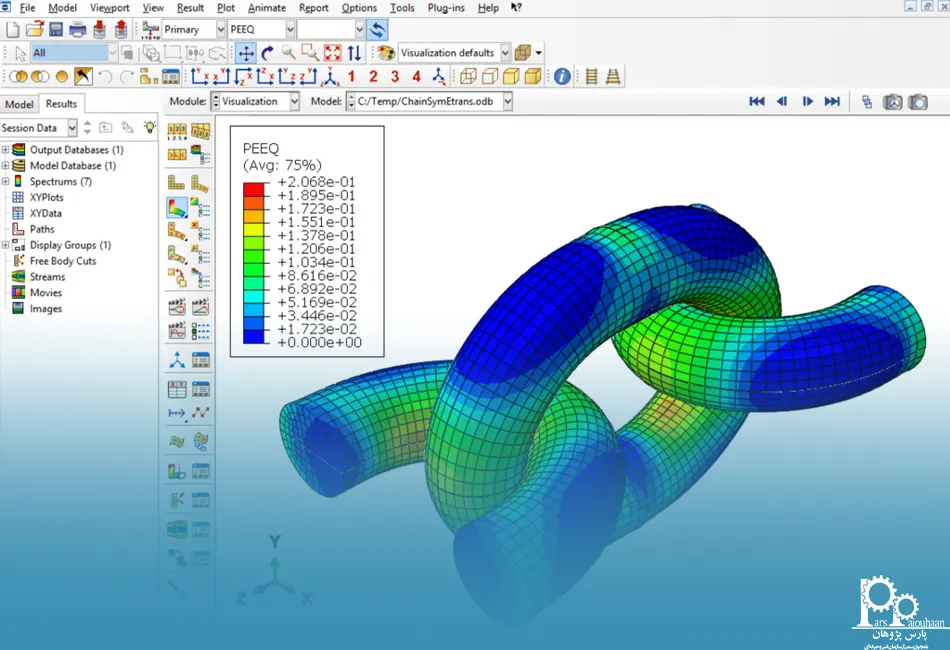Open the PEEQ output variable dropdown
This screenshot has width=950, height=650.
(289, 30)
